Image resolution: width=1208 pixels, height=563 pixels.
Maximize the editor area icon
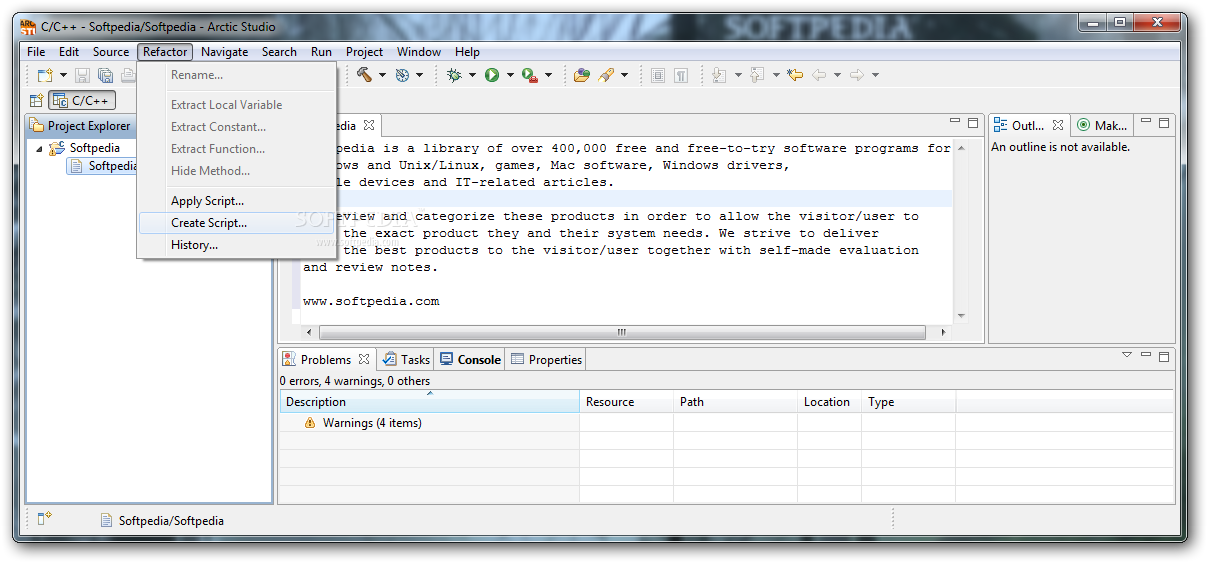973,123
